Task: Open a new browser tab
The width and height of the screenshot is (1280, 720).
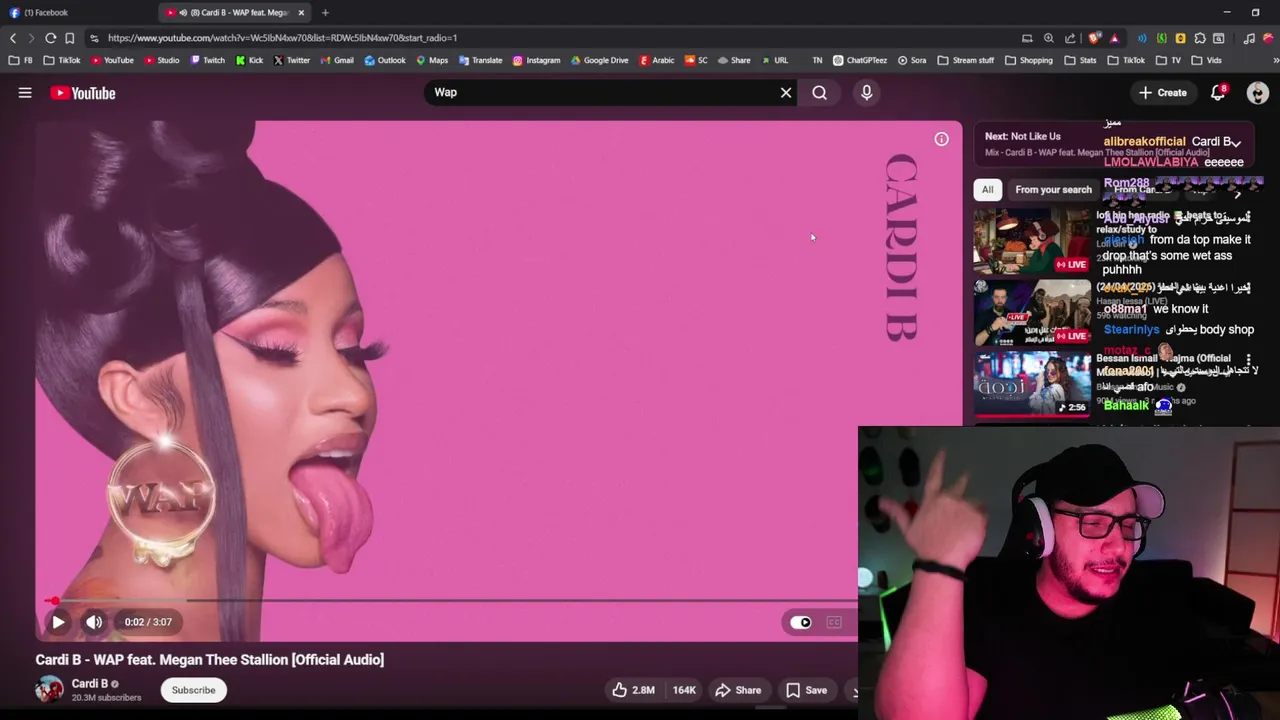Action: (325, 13)
